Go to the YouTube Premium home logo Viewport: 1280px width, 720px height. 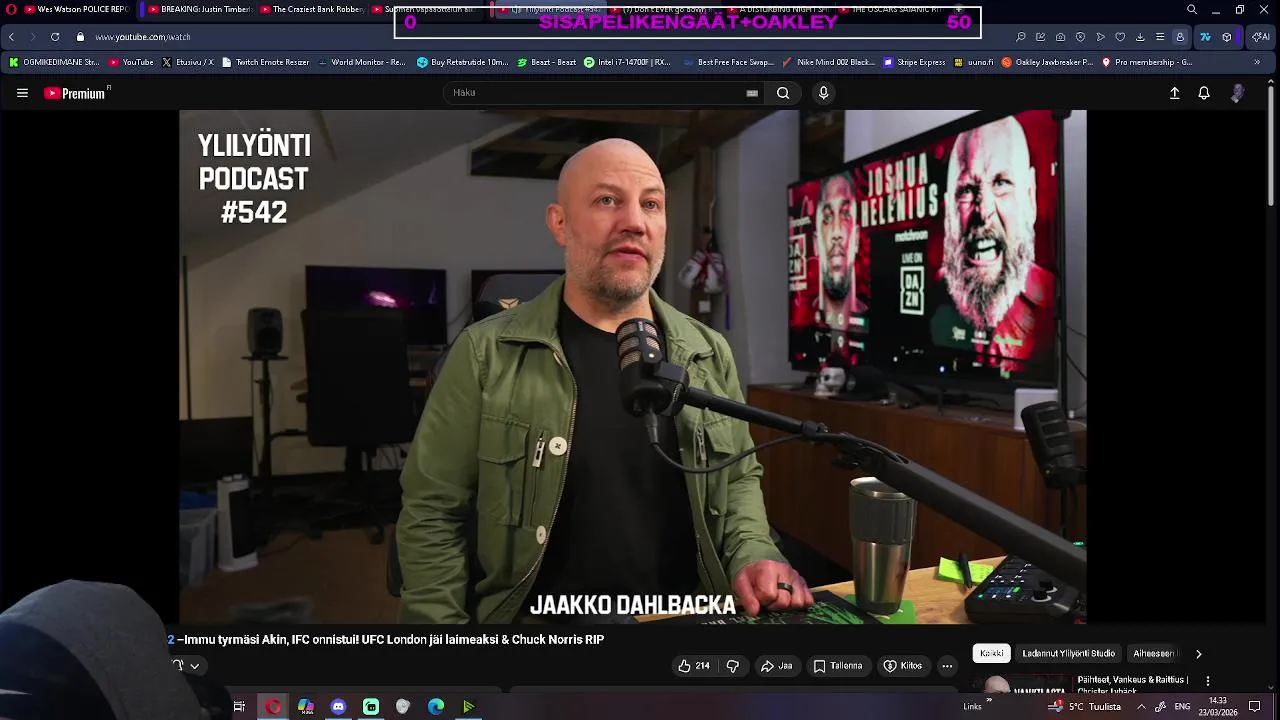(x=75, y=93)
